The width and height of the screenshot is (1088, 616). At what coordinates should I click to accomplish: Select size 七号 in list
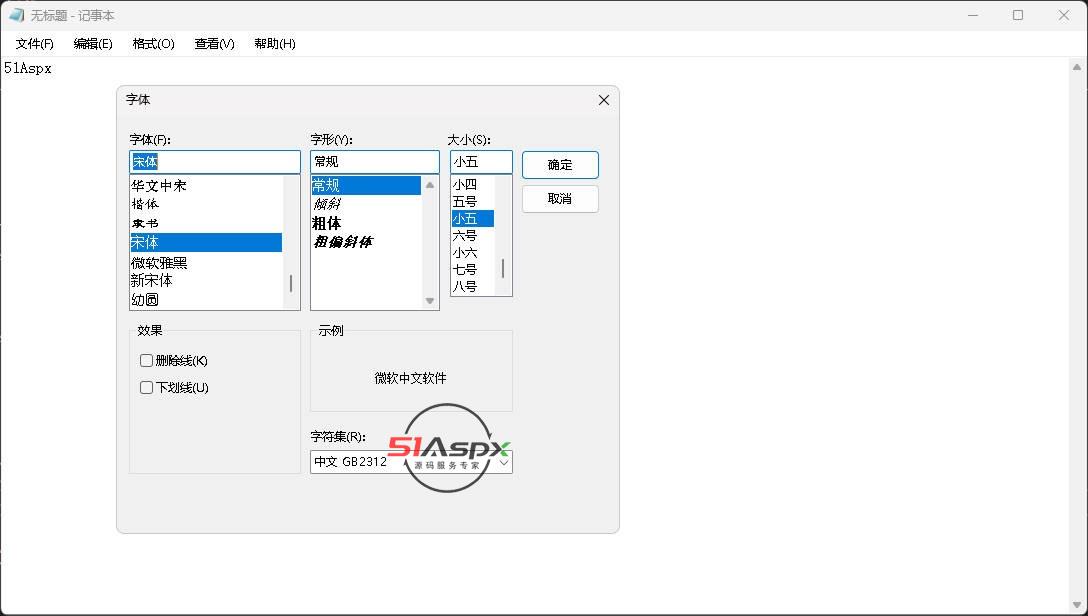473,269
